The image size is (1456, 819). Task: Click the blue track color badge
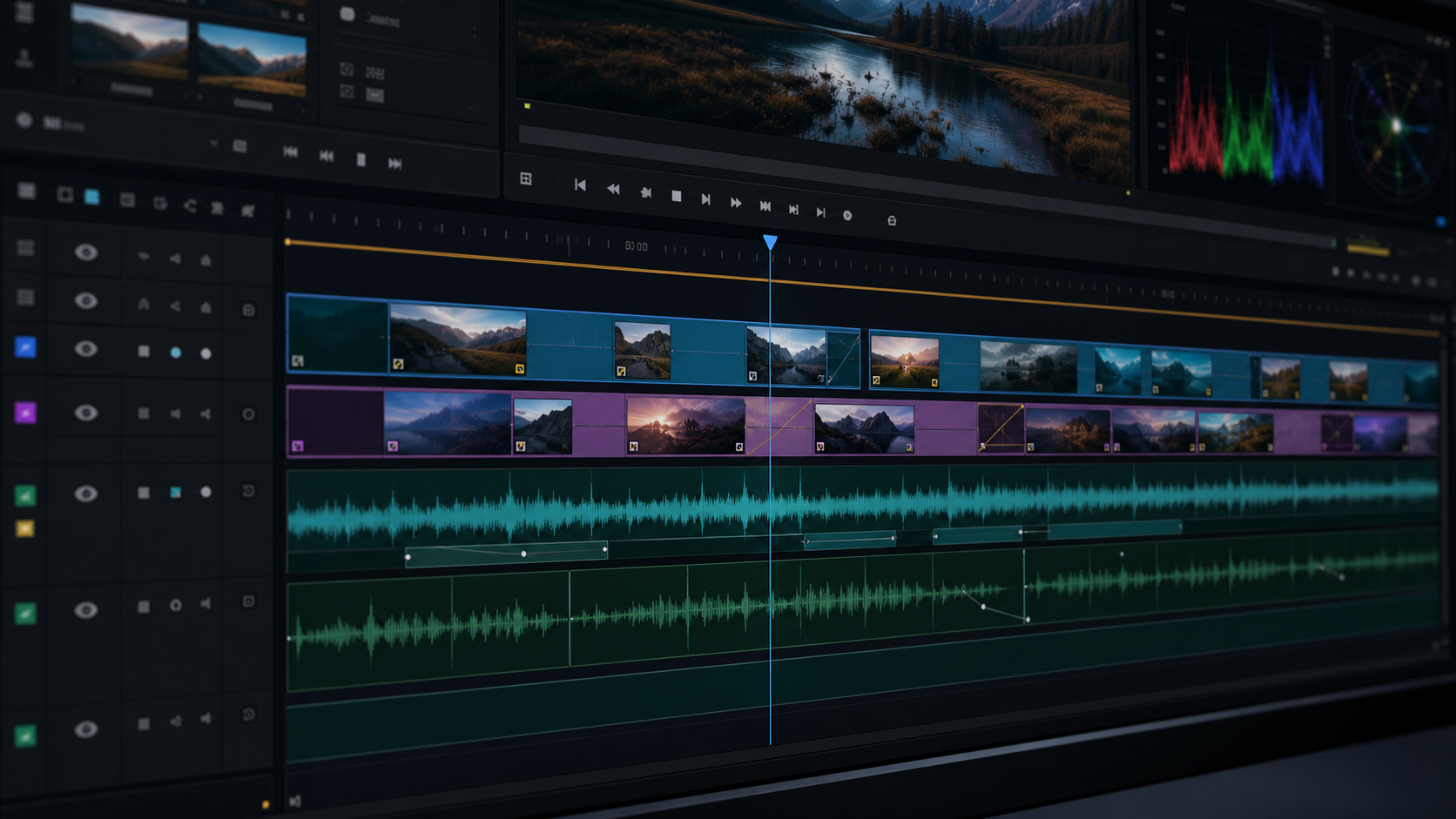click(x=25, y=347)
